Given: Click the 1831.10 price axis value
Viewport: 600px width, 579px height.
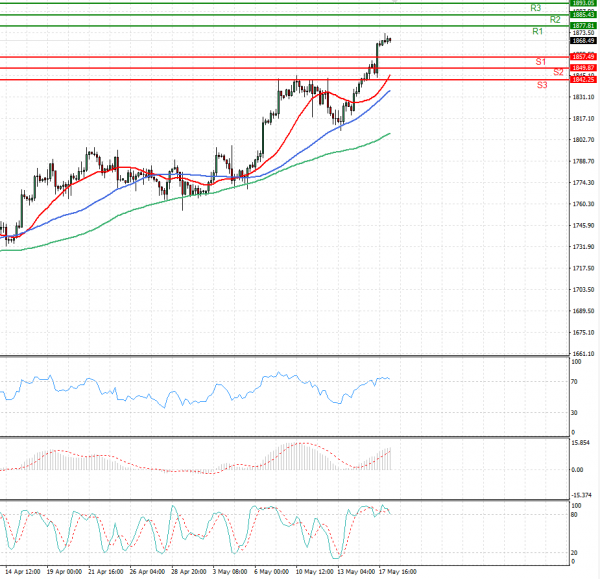Looking at the screenshot, I should [583, 97].
